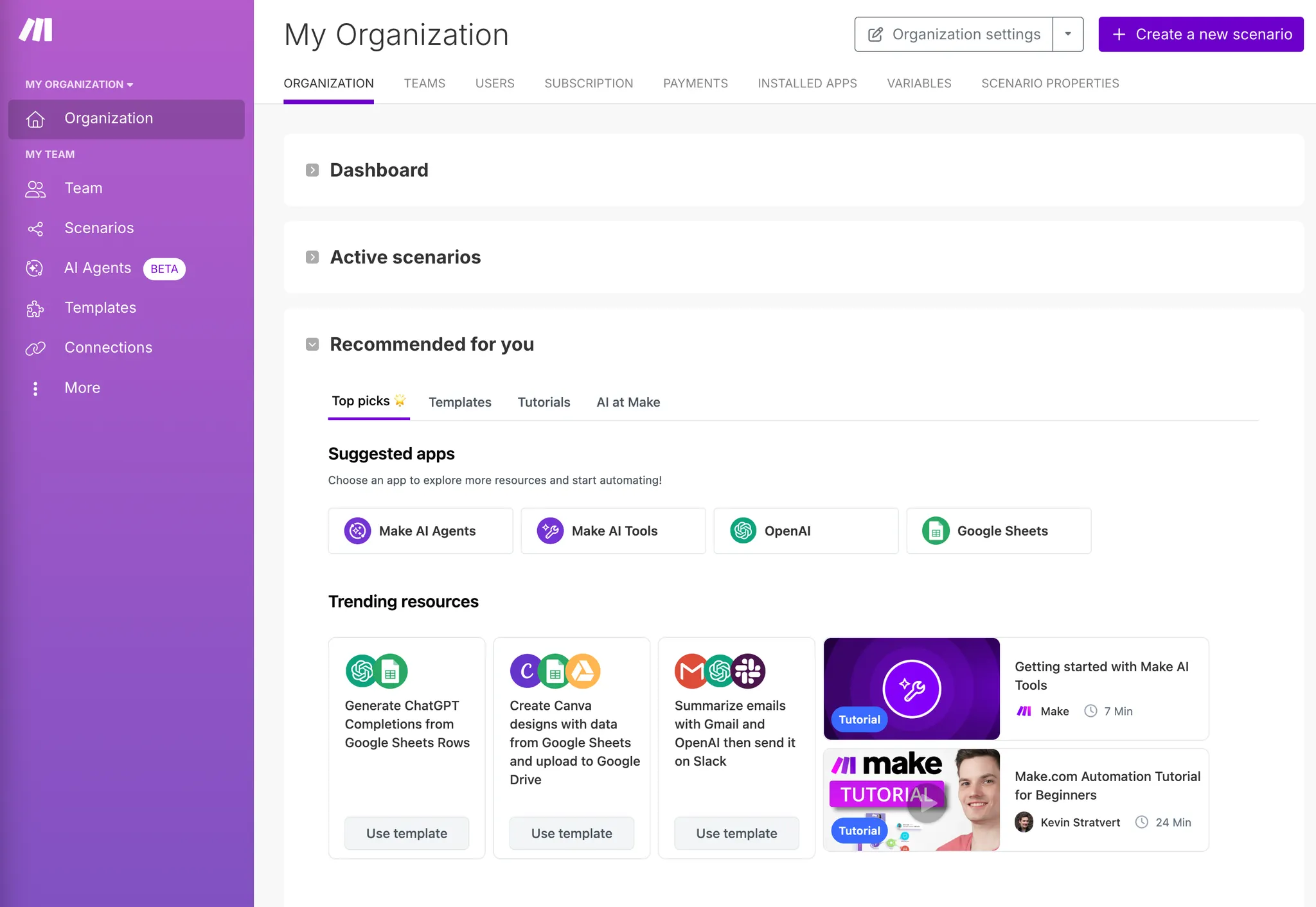Open Connections link icon in sidebar

[x=35, y=348]
